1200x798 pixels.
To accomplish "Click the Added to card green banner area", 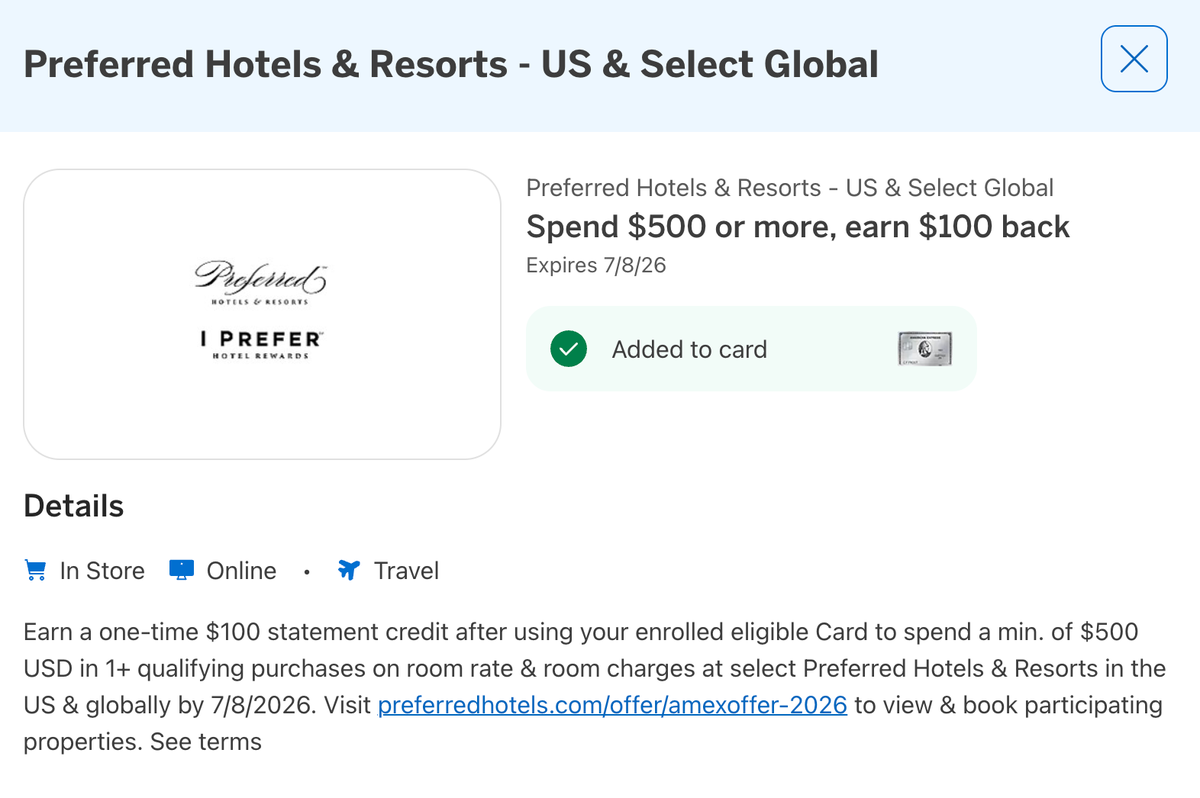I will [x=751, y=349].
